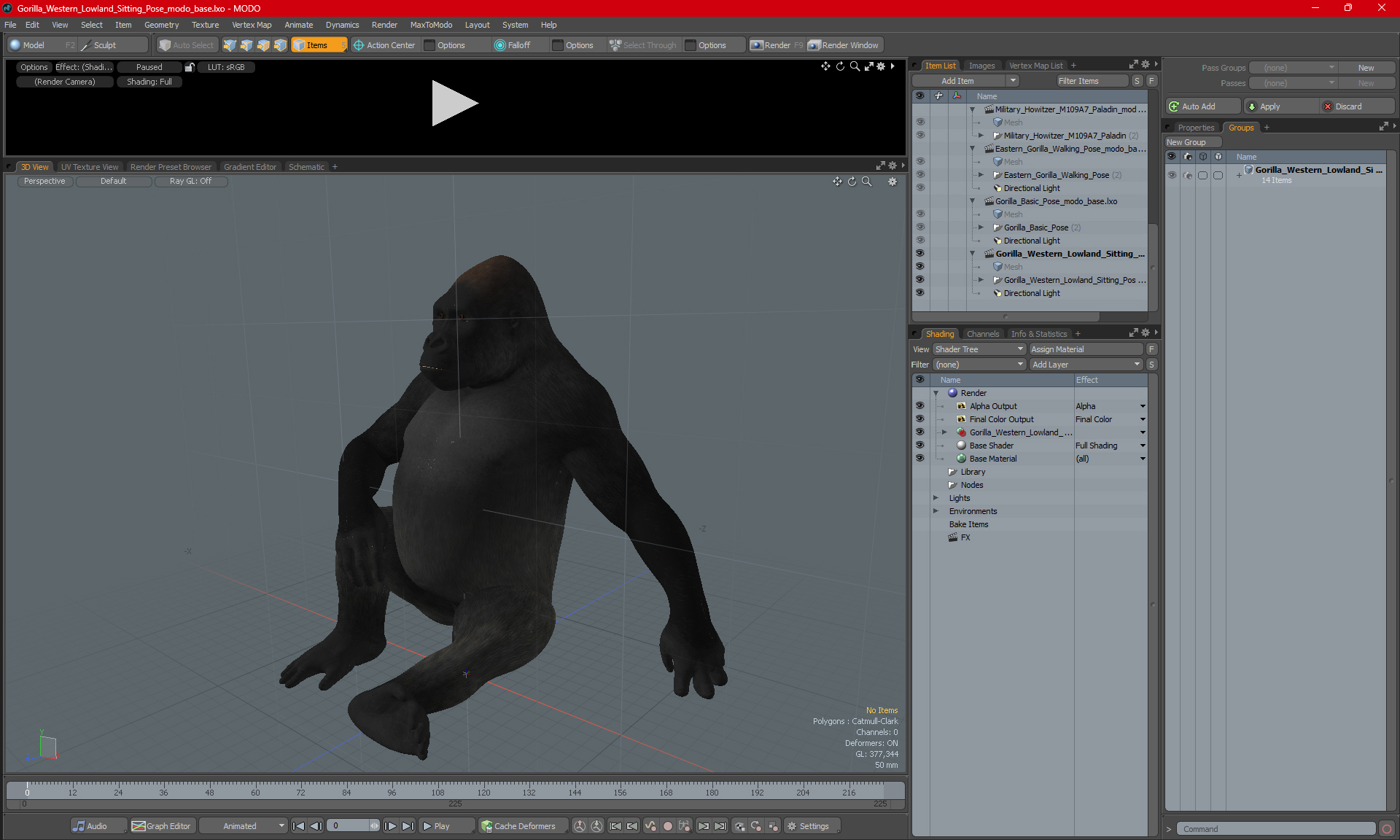Toggle visibility of Alpha Output layer

(919, 406)
